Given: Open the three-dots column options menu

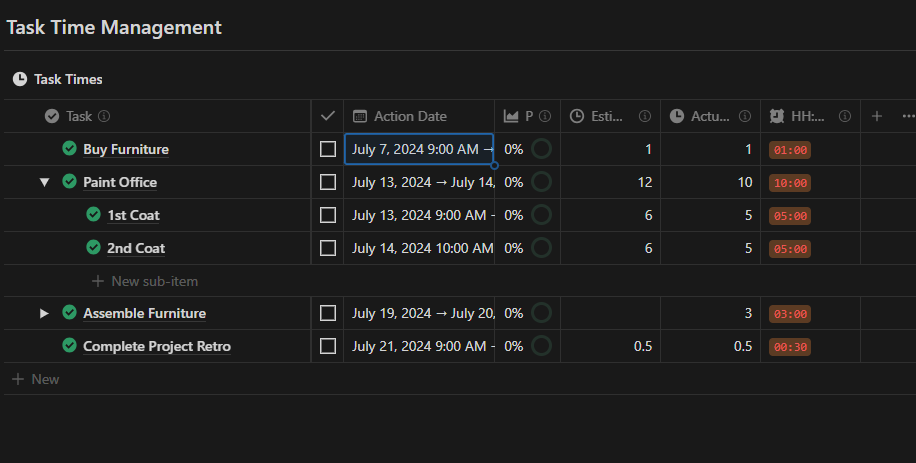Looking at the screenshot, I should (x=907, y=116).
